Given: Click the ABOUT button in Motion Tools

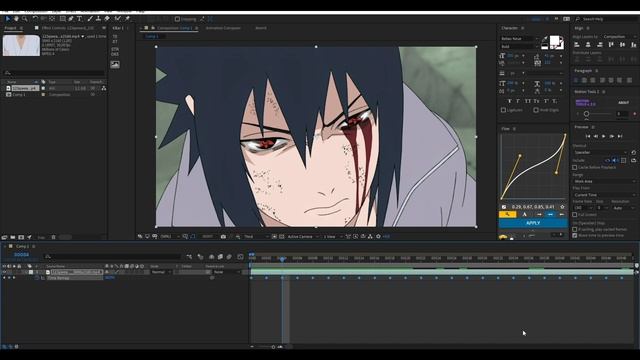Looking at the screenshot, I should 623,103.
